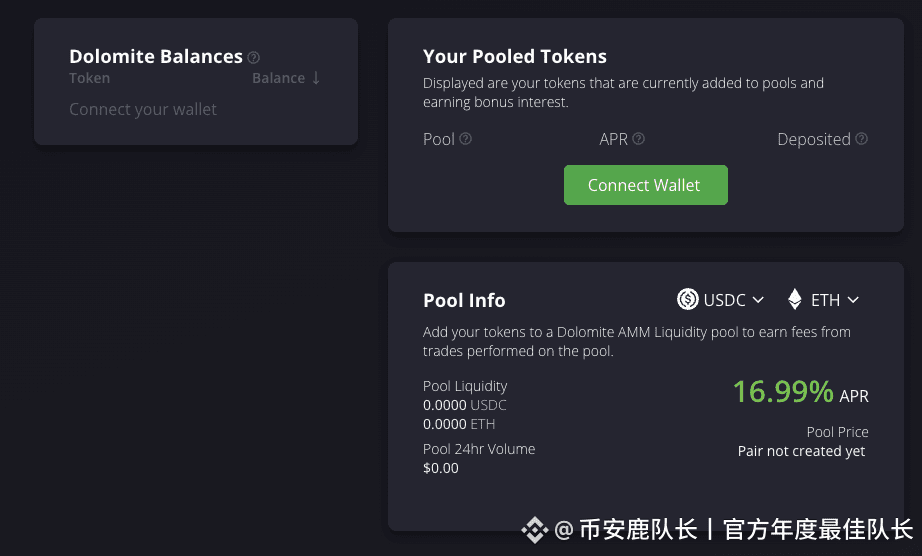Expand the chevron next to ETH

[853, 300]
